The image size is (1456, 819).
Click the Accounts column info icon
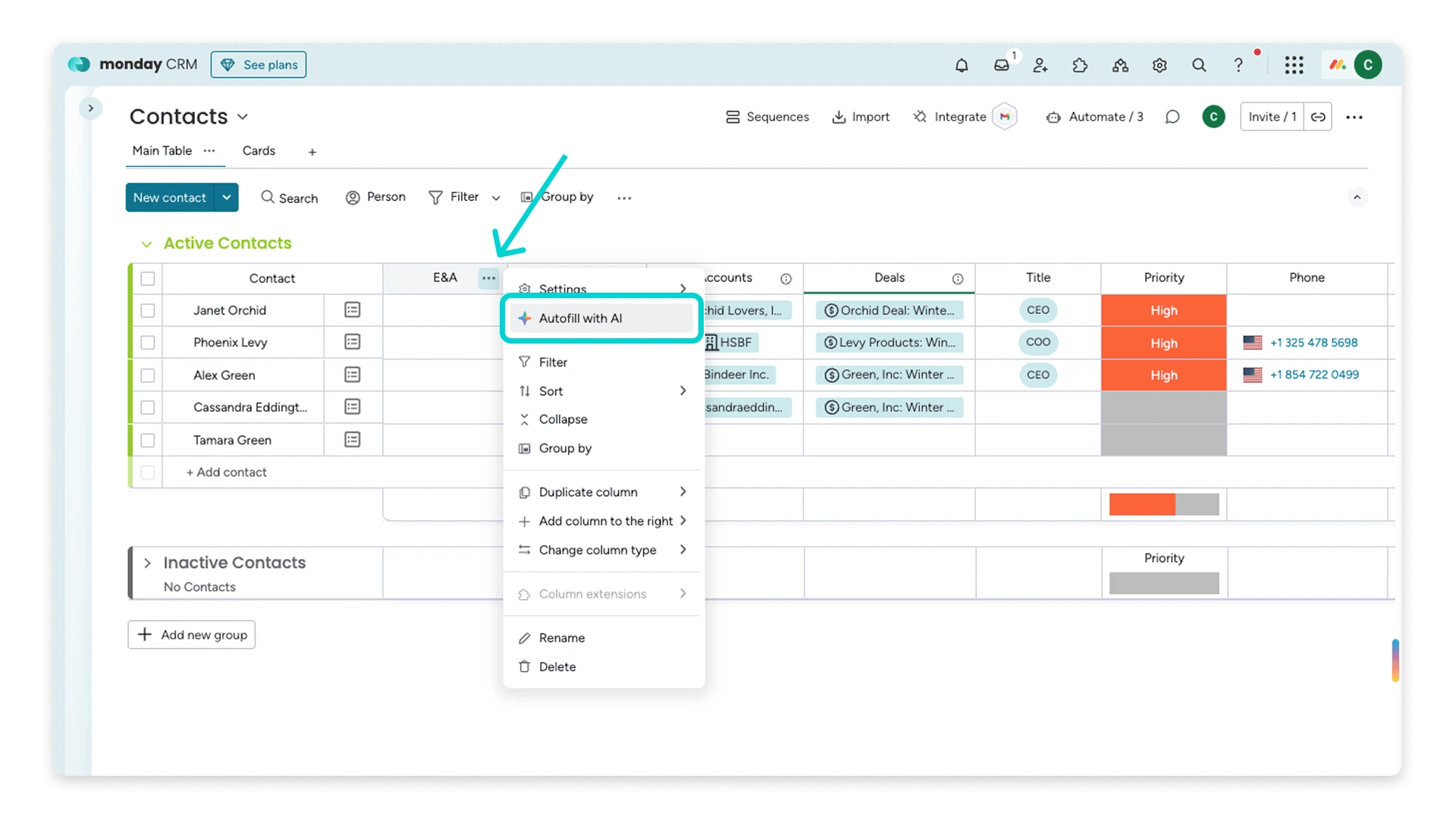[786, 279]
